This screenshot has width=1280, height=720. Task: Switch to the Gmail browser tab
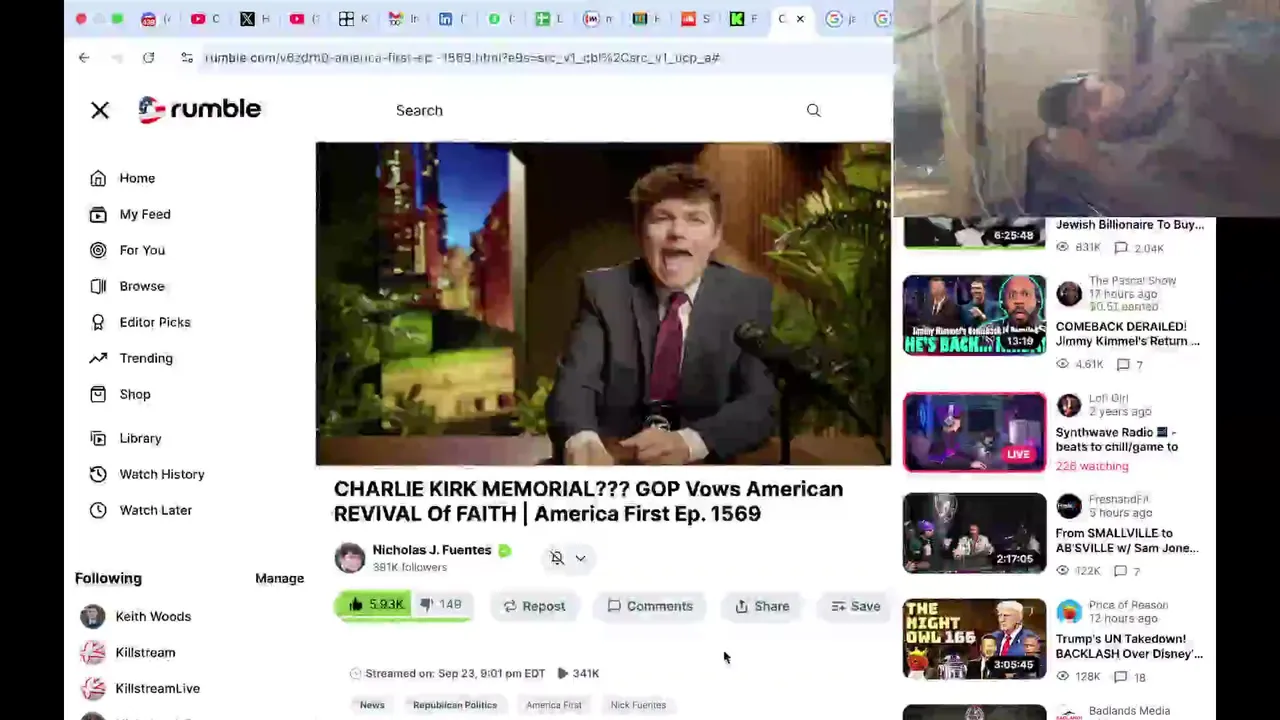click(x=402, y=19)
